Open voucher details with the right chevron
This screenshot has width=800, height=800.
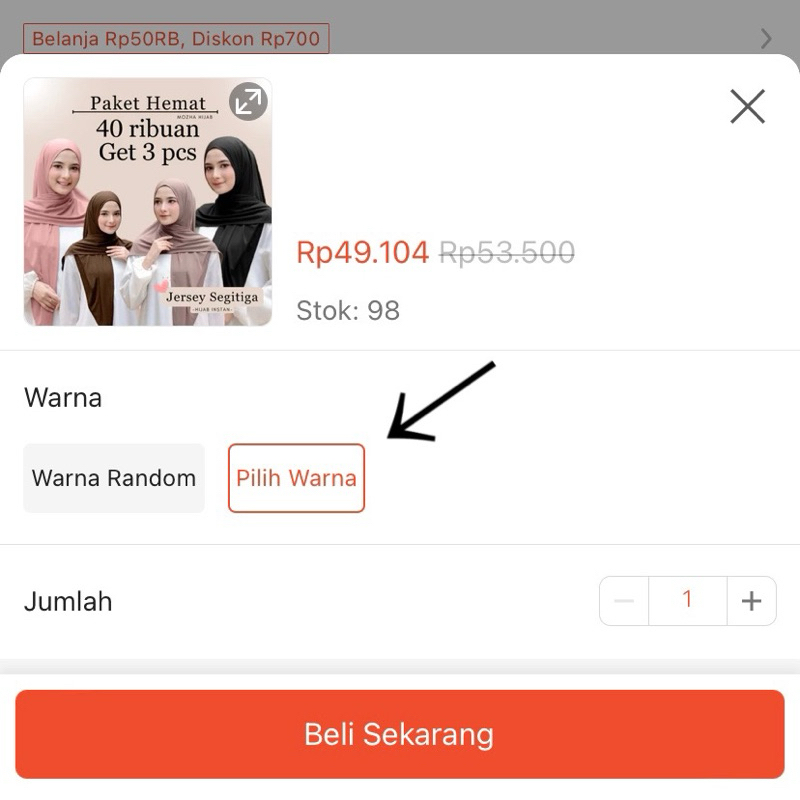click(x=765, y=38)
